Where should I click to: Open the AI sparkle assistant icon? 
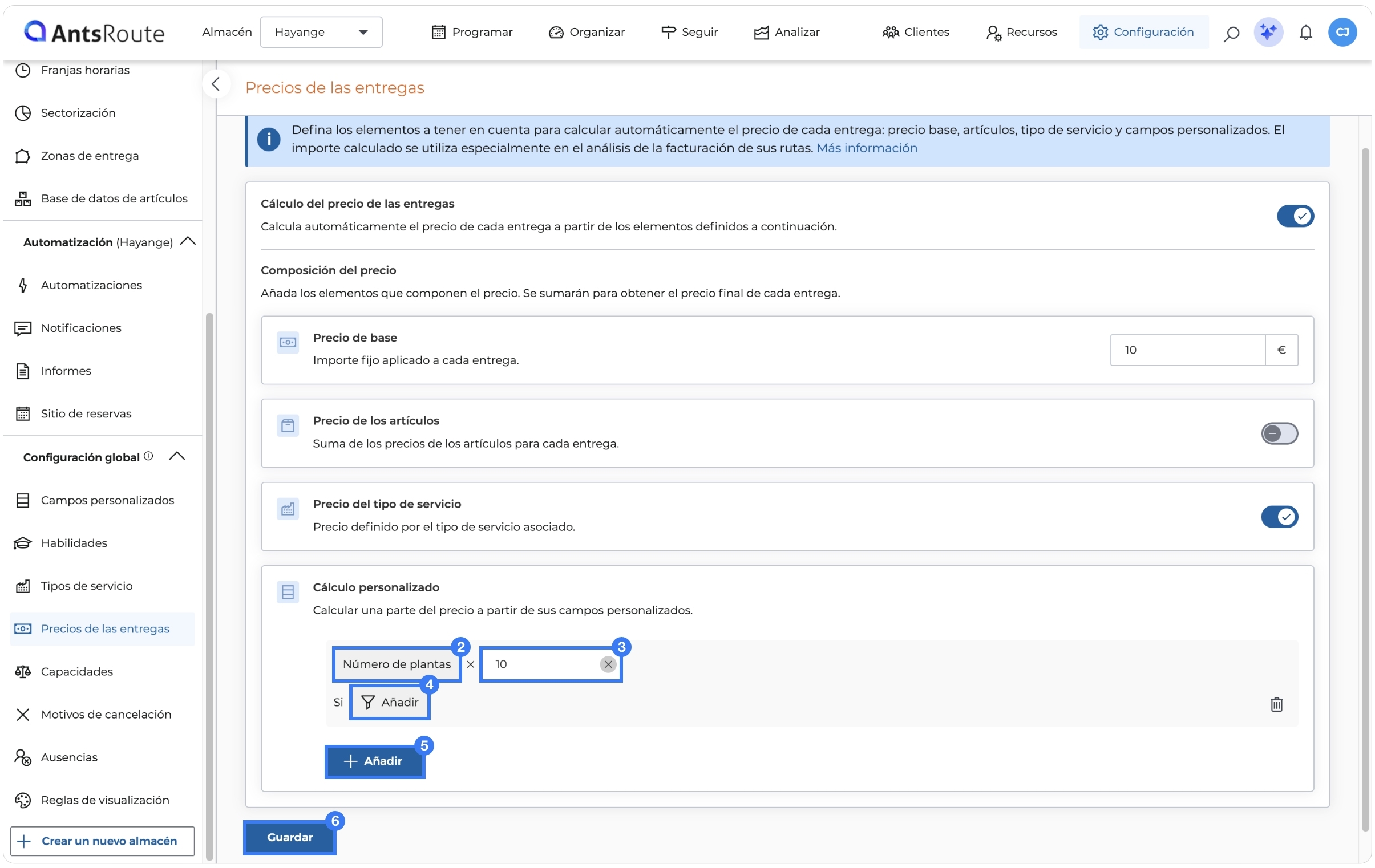[x=1268, y=32]
